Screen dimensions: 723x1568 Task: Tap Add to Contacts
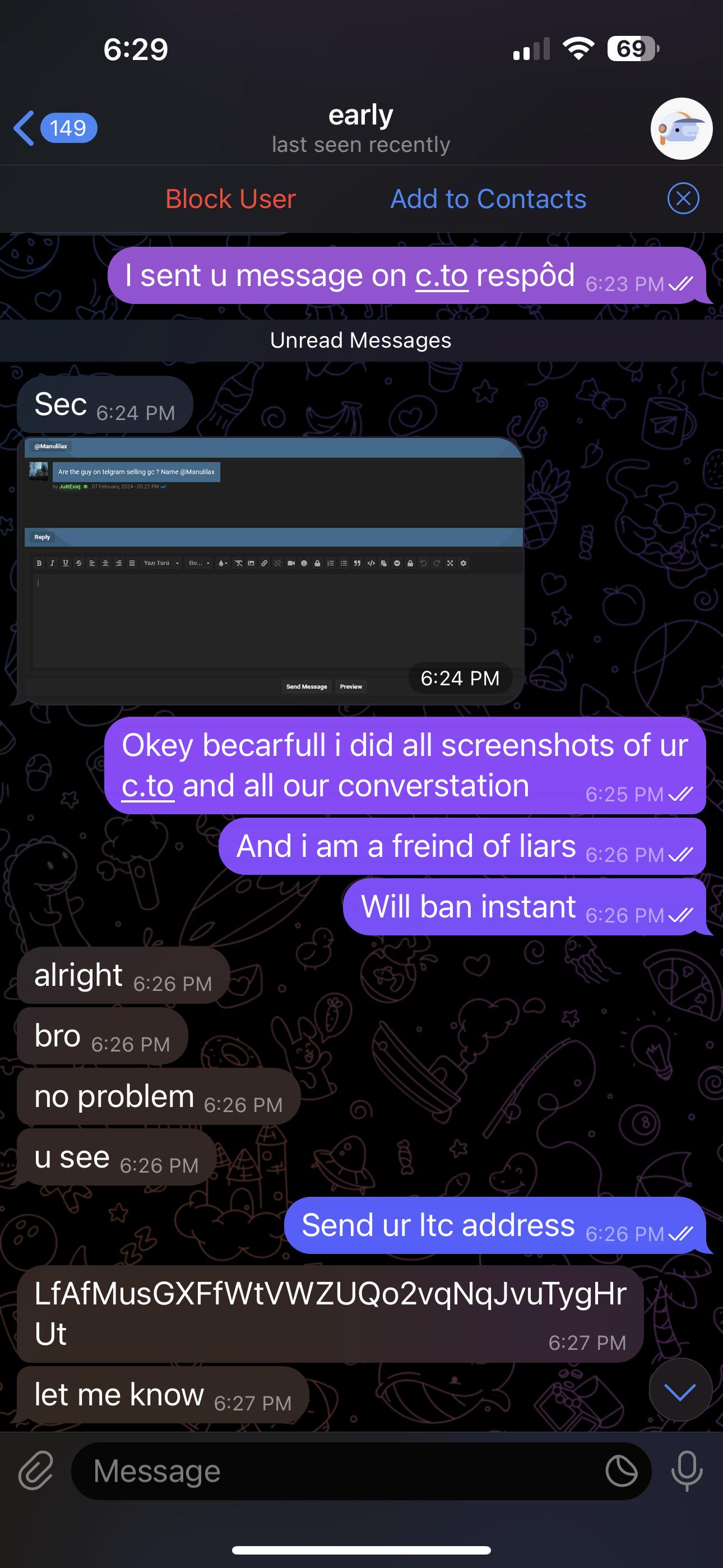click(x=488, y=199)
